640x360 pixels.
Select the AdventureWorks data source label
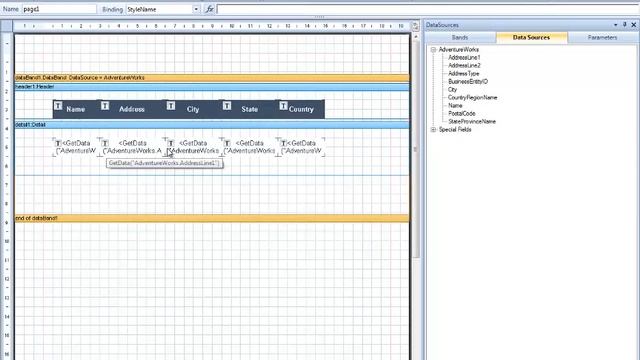pos(458,49)
